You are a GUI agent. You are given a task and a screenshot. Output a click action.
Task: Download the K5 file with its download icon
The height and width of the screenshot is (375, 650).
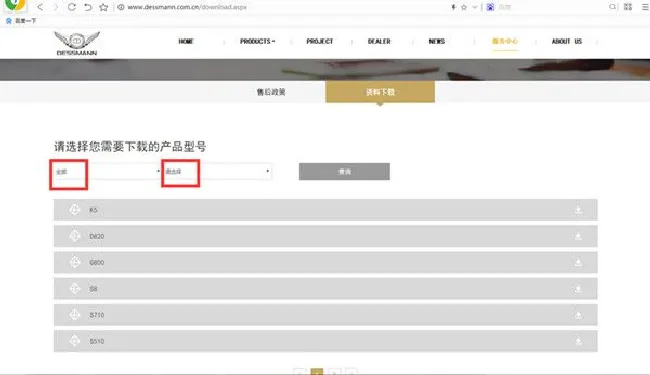point(578,210)
